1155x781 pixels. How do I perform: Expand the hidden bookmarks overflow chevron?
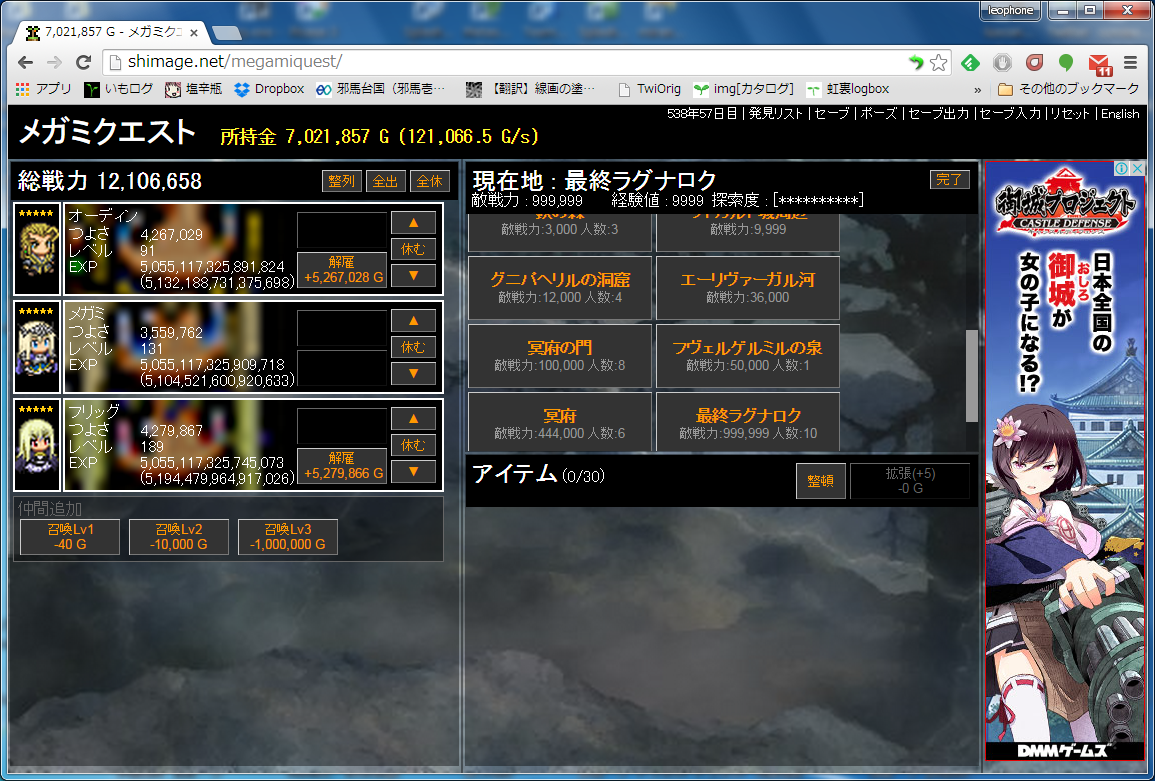click(x=978, y=89)
